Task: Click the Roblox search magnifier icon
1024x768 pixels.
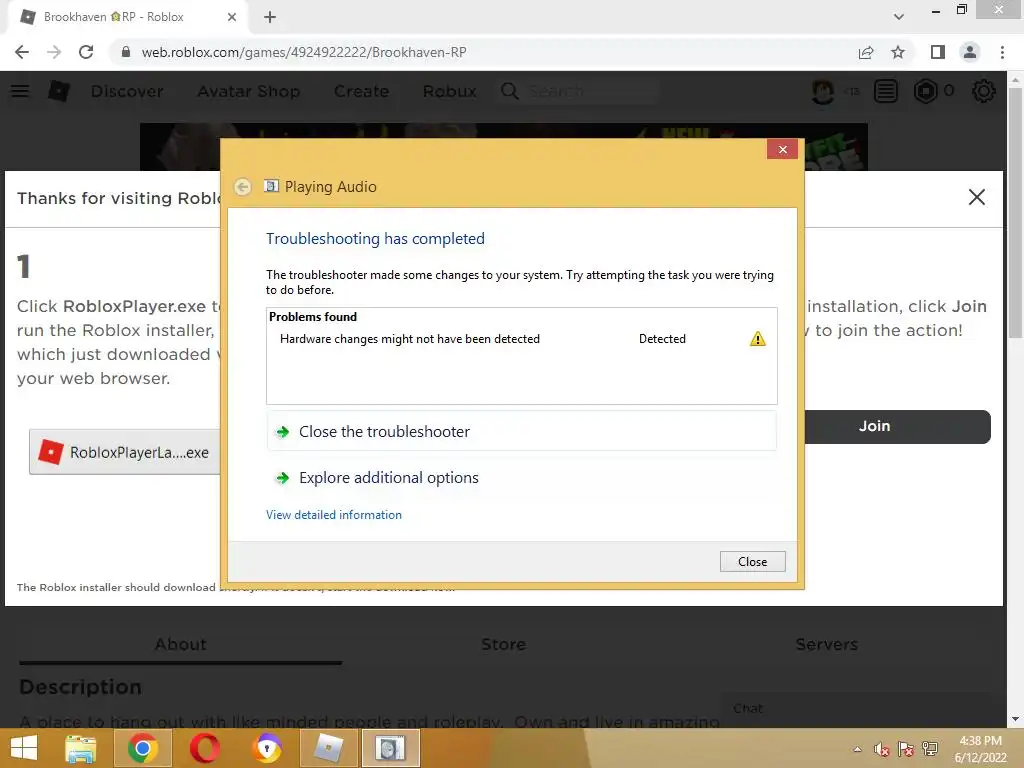Action: (509, 91)
